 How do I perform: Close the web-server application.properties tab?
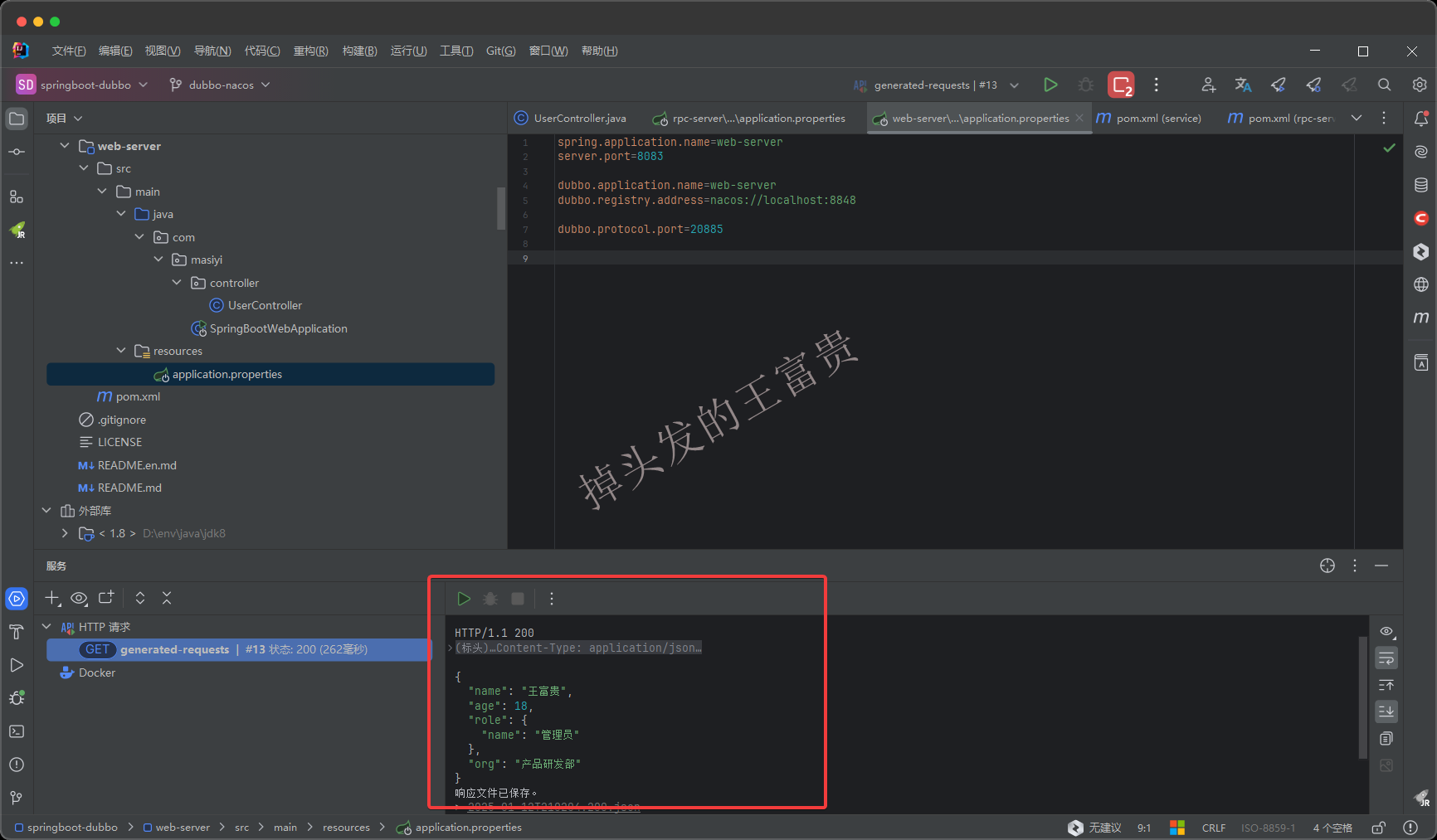1079,119
